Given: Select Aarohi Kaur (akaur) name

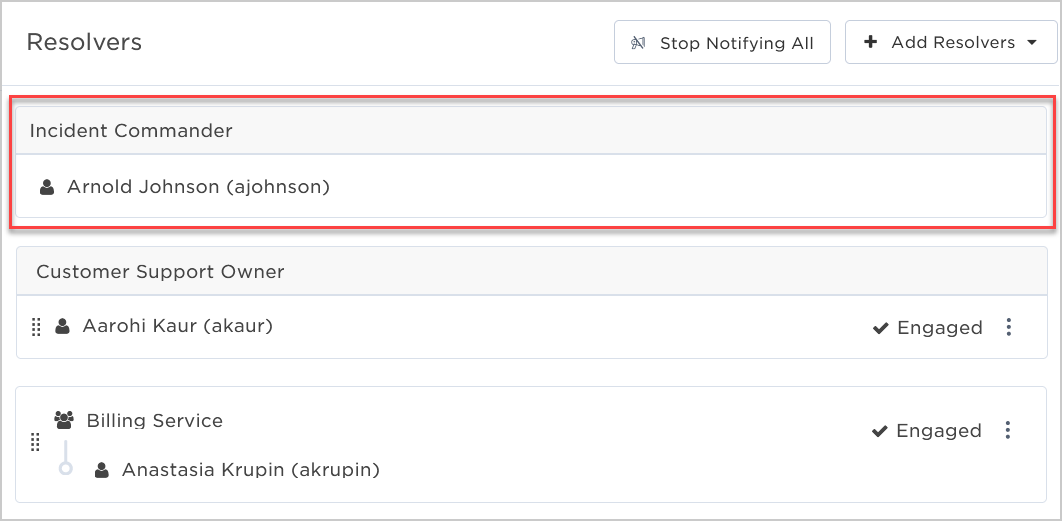Looking at the screenshot, I should click(x=177, y=327).
